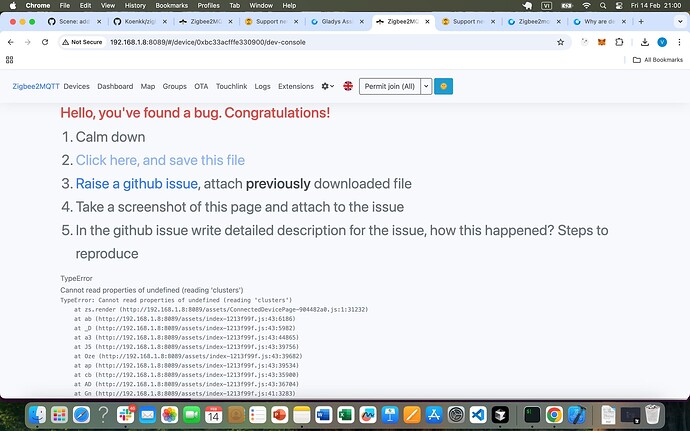The width and height of the screenshot is (690, 431).
Task: Click the 'Click here, and save this file' link
Action: point(160,160)
